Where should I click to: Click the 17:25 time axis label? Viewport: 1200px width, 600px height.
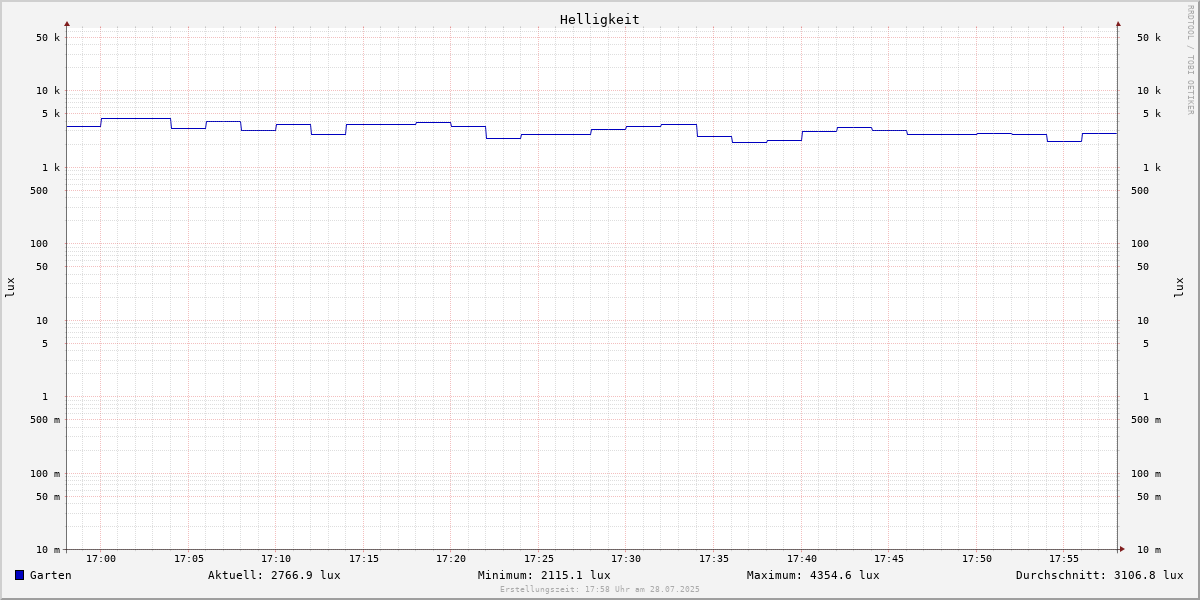point(539,559)
